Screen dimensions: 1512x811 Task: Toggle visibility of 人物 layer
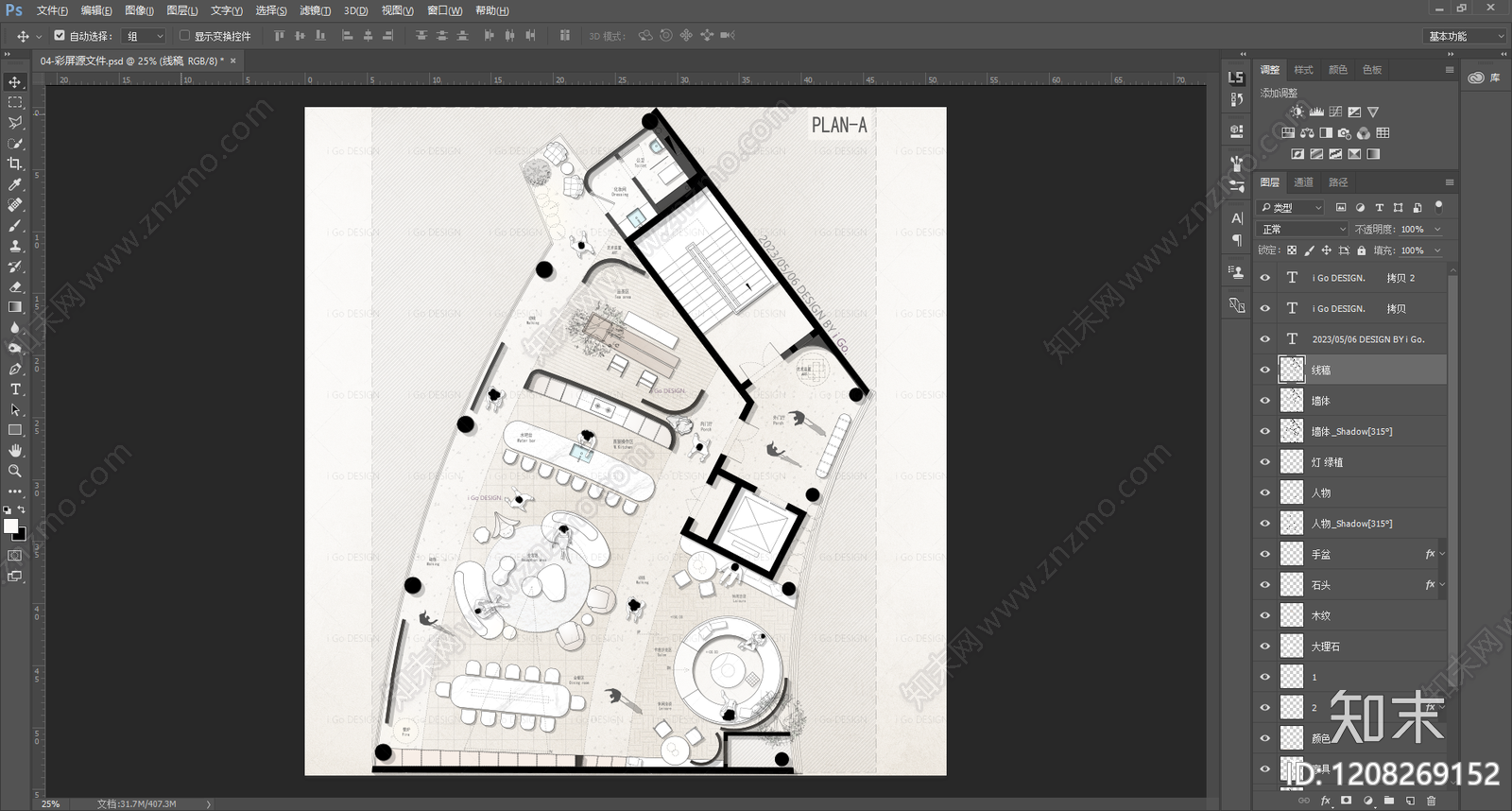tap(1265, 492)
